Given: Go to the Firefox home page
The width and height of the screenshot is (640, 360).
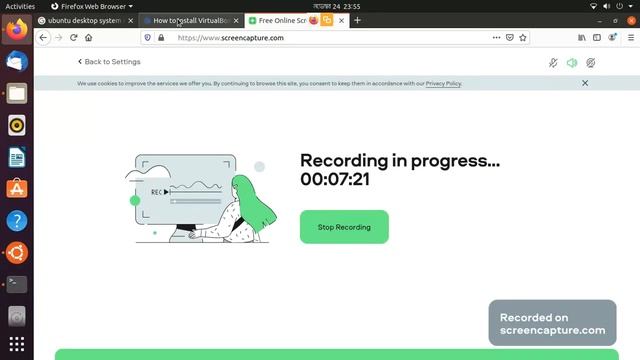Looking at the screenshot, I should [89, 38].
